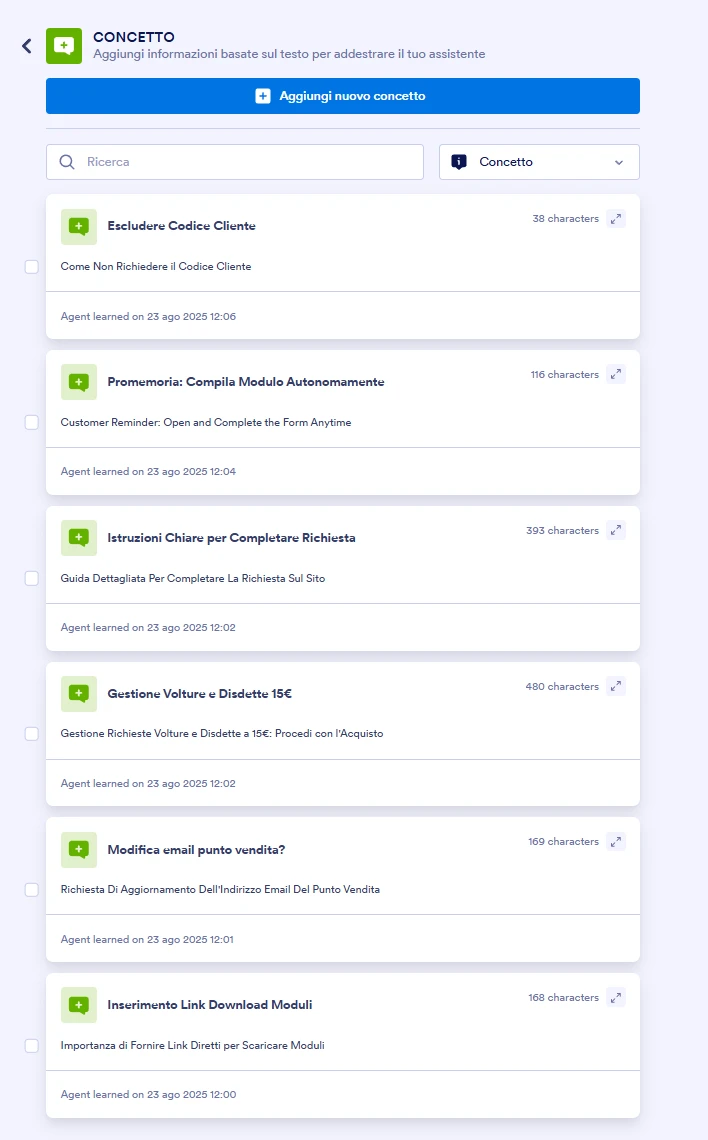
Task: Check the box for Gestione Volture e Disdette
Action: click(31, 733)
